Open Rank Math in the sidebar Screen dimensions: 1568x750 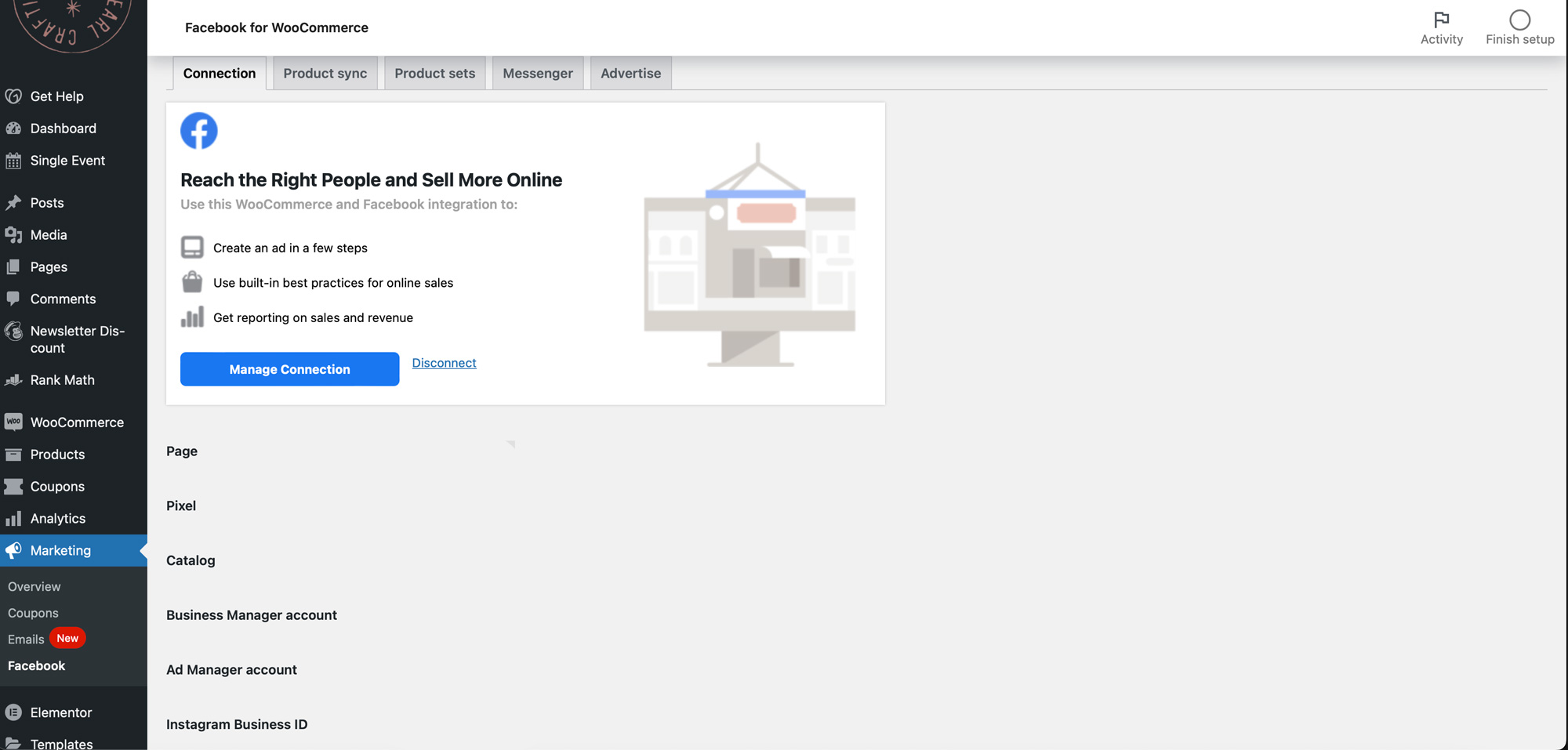tap(62, 380)
